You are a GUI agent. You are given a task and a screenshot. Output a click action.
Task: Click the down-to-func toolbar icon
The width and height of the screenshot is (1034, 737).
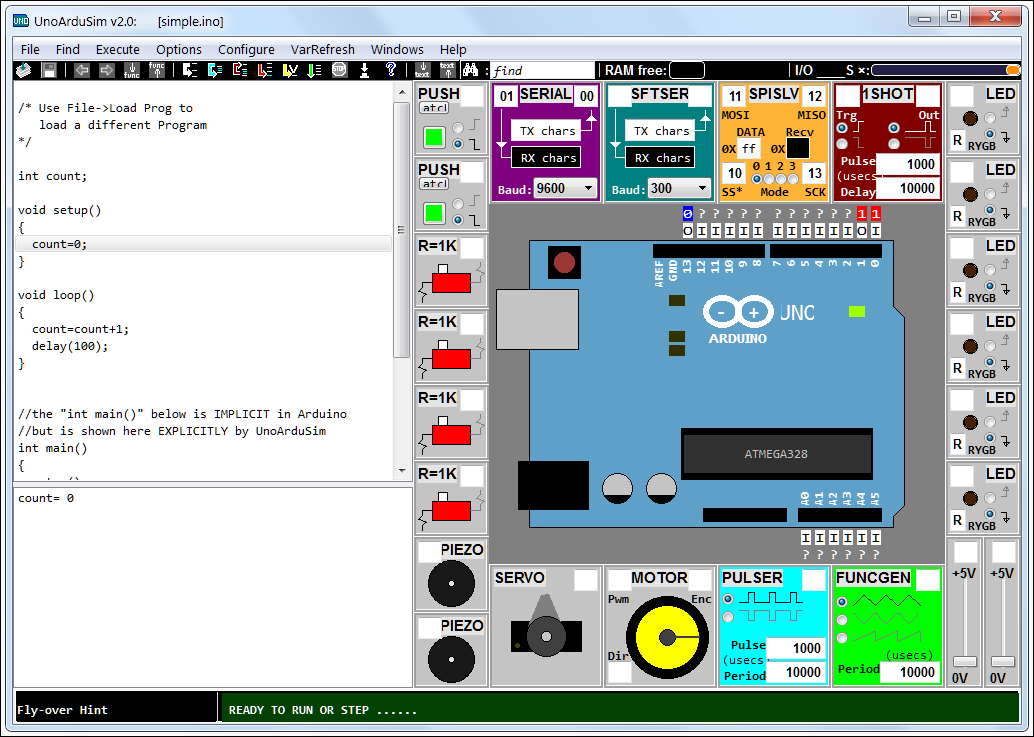pos(131,70)
